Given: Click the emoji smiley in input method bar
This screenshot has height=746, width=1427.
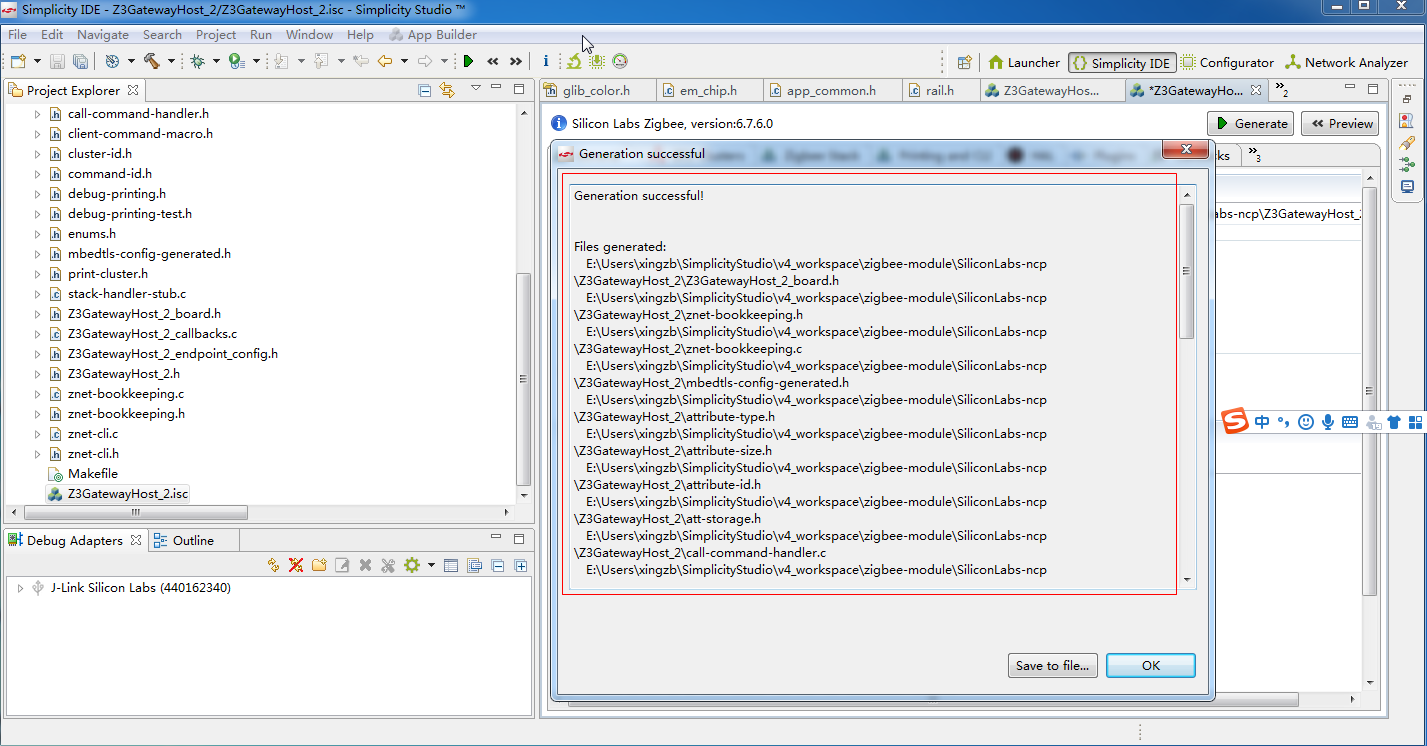Looking at the screenshot, I should (x=1305, y=422).
